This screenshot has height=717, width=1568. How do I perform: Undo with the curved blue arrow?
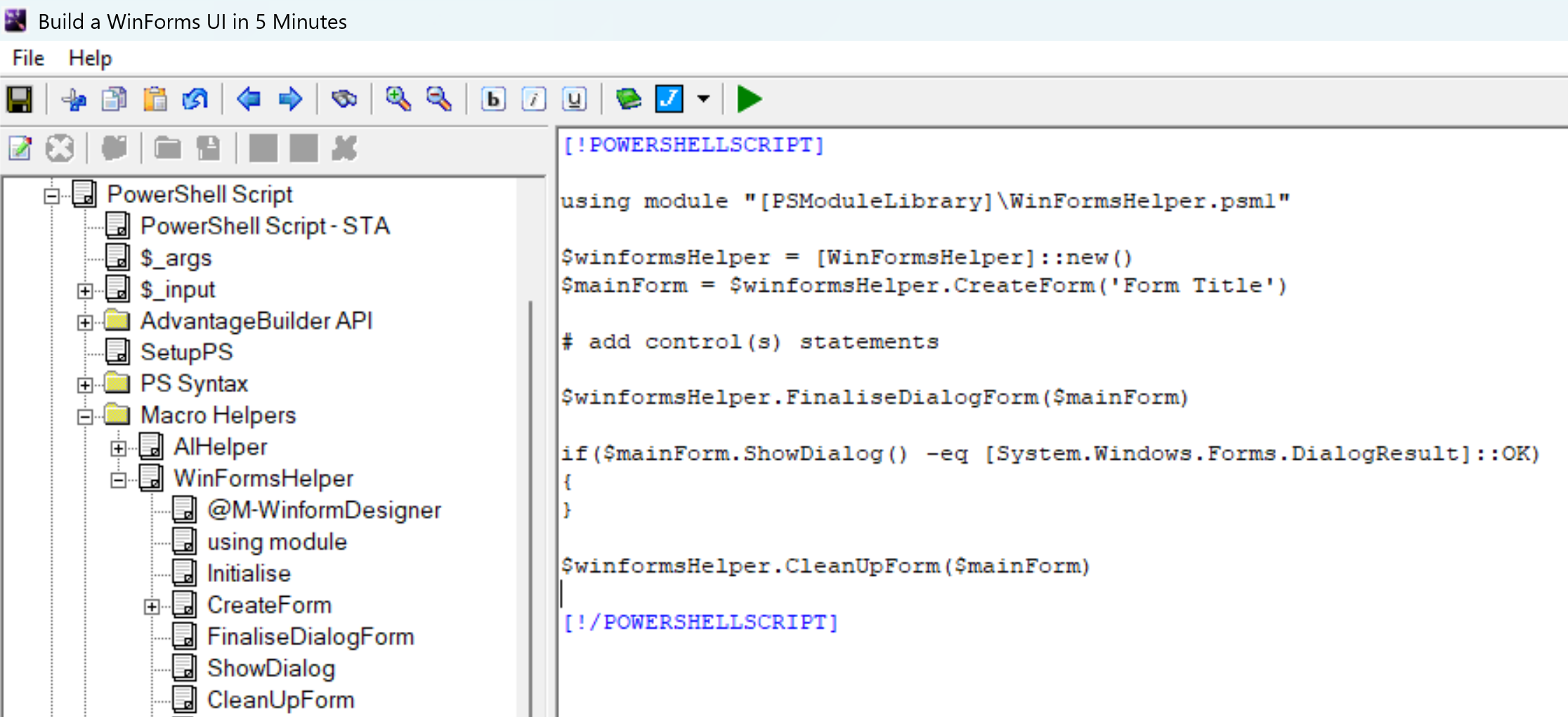[x=195, y=99]
